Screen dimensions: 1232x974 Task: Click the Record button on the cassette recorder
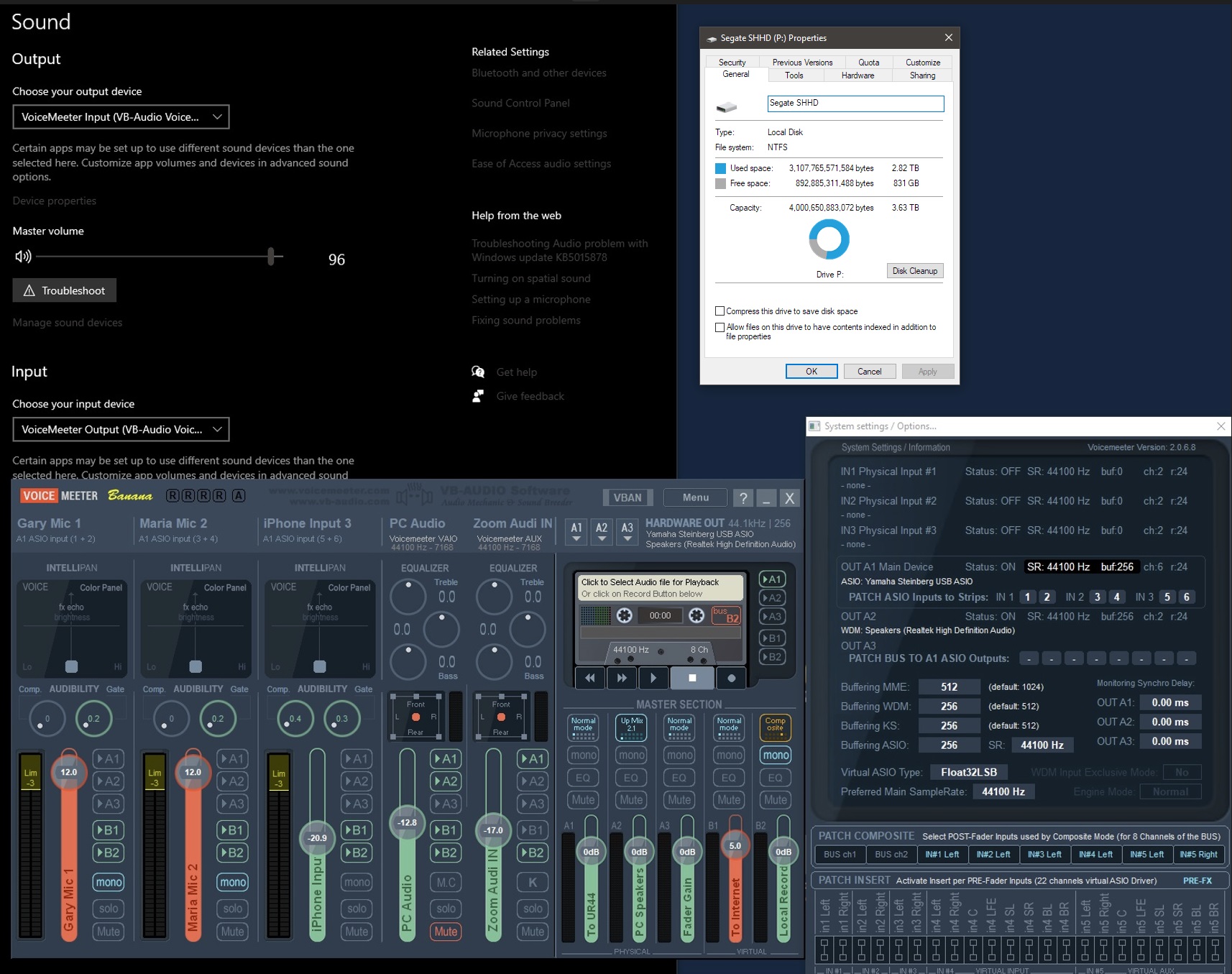pyautogui.click(x=732, y=678)
